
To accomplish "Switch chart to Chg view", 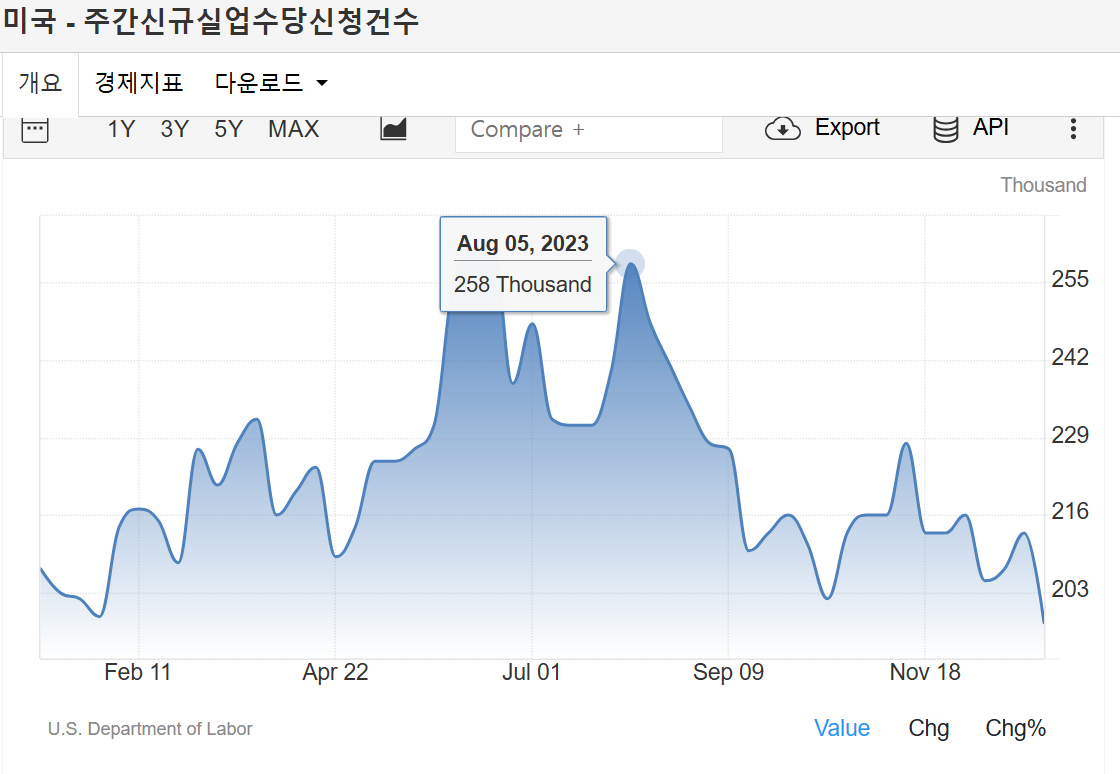I will coord(929,728).
